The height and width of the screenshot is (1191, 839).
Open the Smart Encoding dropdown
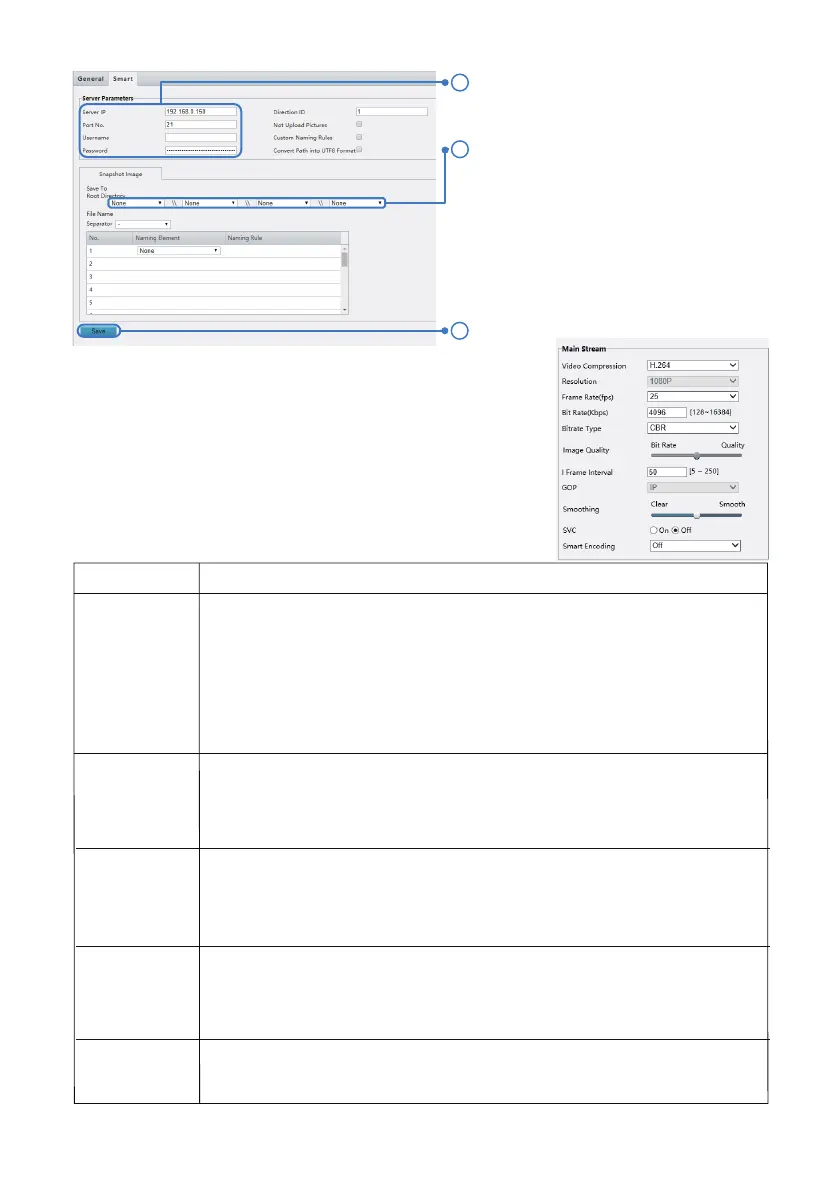pyautogui.click(x=695, y=545)
